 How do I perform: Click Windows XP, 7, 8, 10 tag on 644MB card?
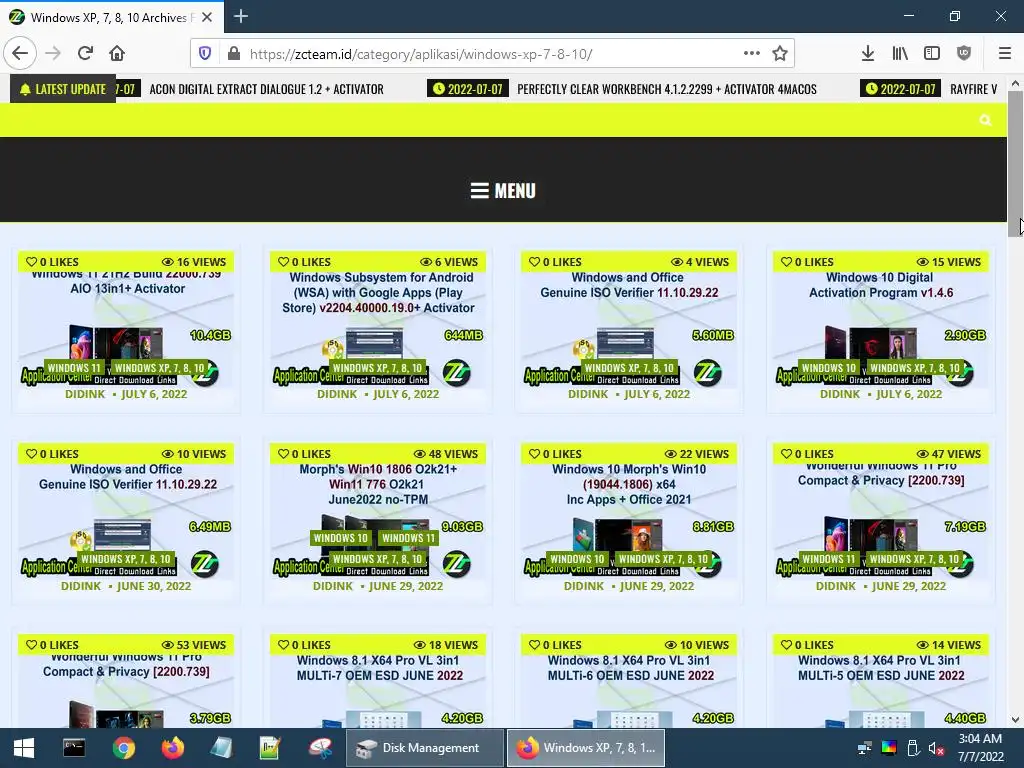pos(377,368)
